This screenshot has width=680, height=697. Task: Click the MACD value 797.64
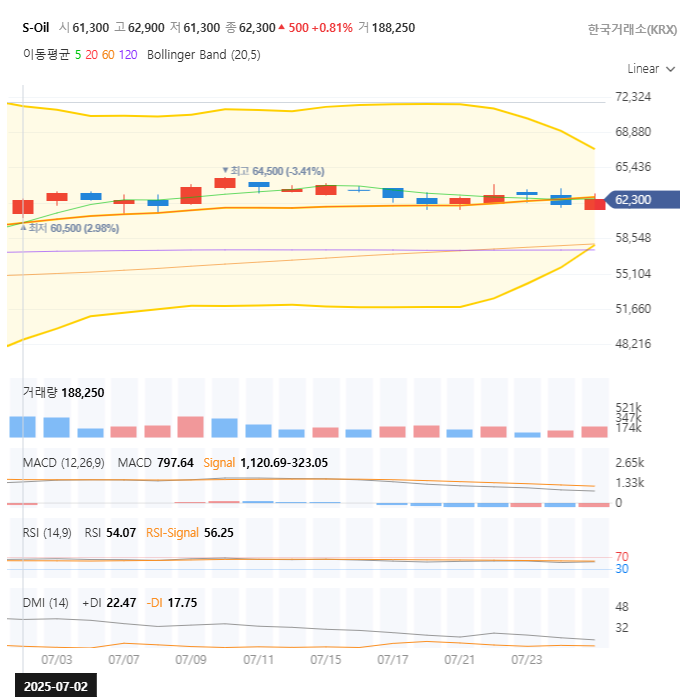click(175, 463)
